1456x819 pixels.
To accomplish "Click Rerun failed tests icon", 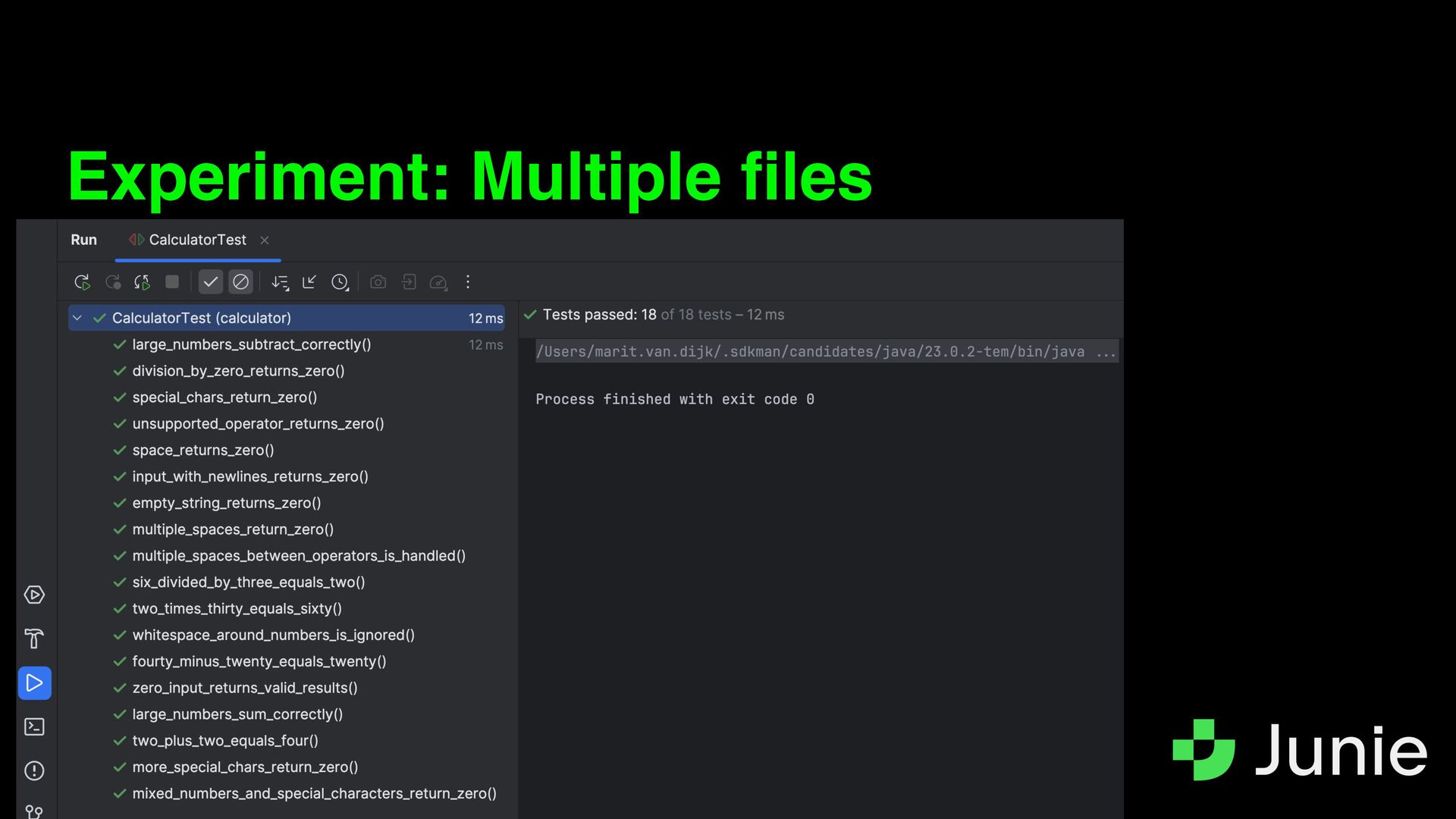I will coord(112,282).
